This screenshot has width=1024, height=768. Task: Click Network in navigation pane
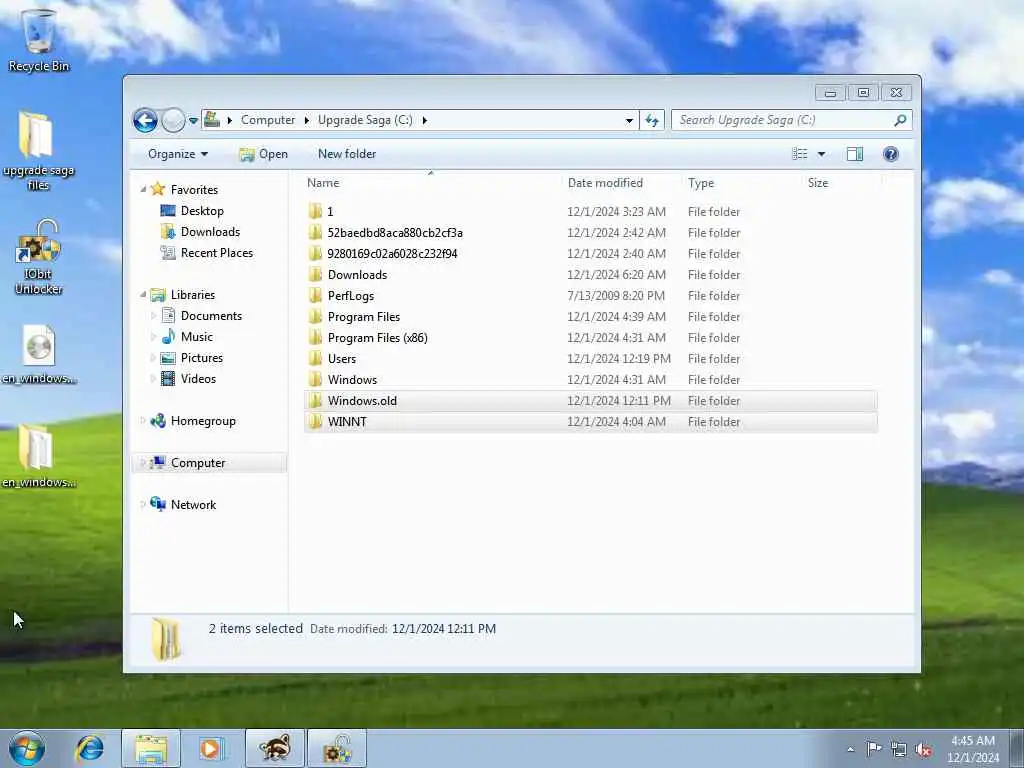click(x=193, y=505)
